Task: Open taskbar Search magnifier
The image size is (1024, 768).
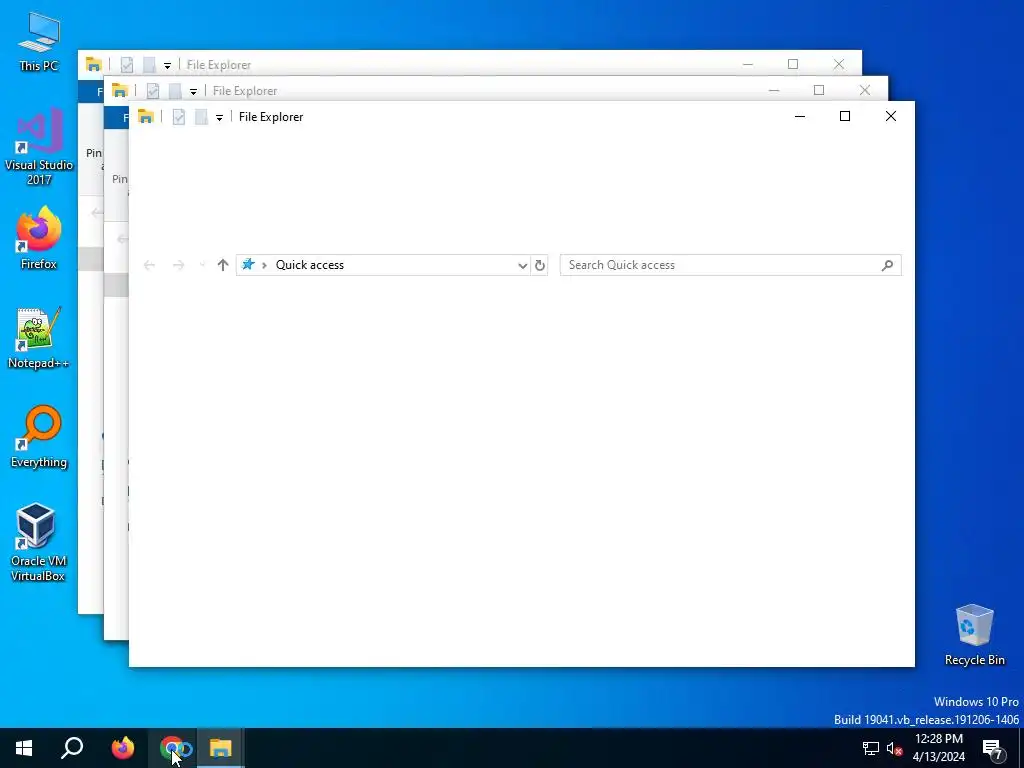Action: [72, 748]
